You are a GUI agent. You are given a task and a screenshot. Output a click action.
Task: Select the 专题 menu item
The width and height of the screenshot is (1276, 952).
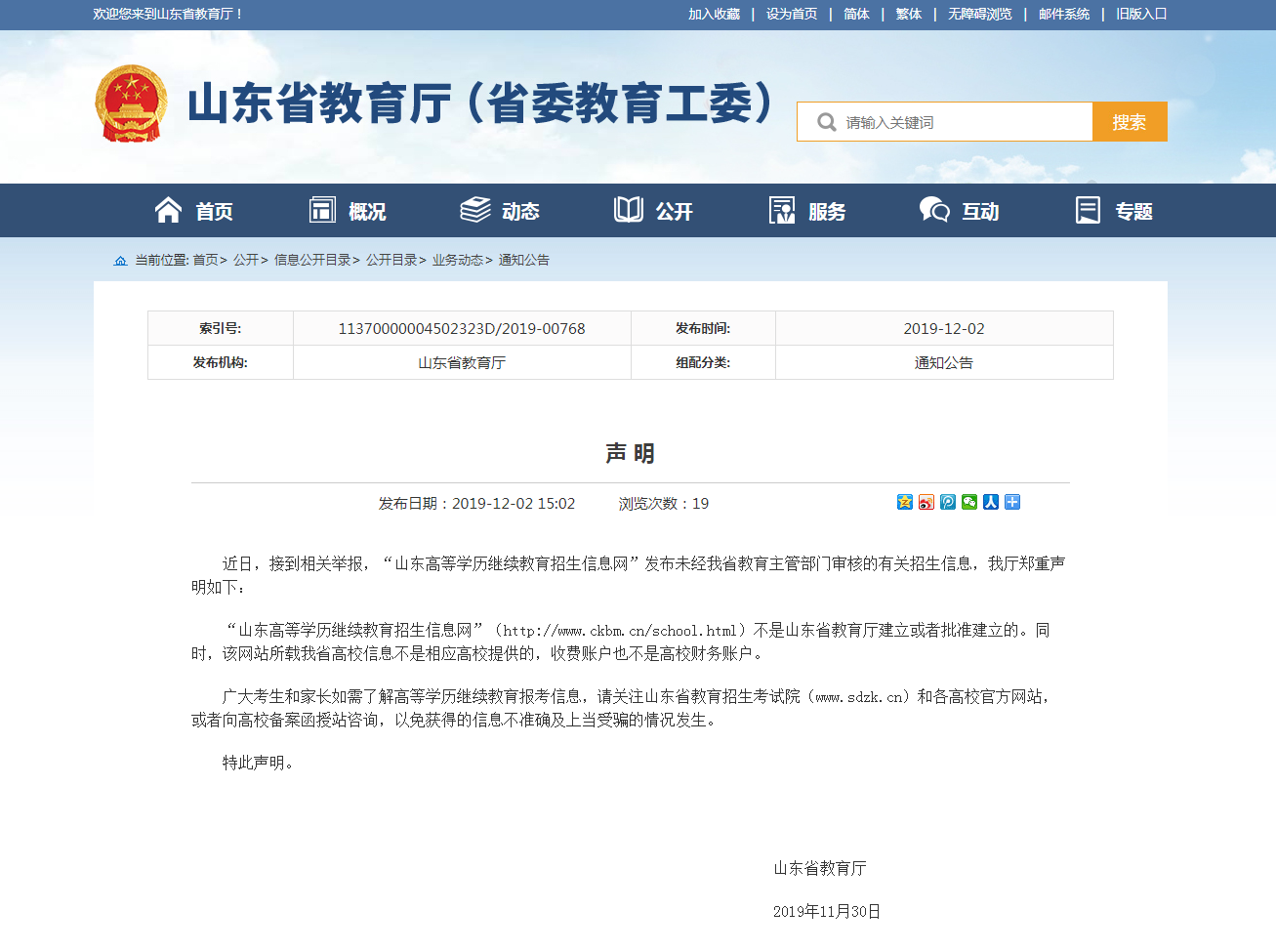(1114, 211)
